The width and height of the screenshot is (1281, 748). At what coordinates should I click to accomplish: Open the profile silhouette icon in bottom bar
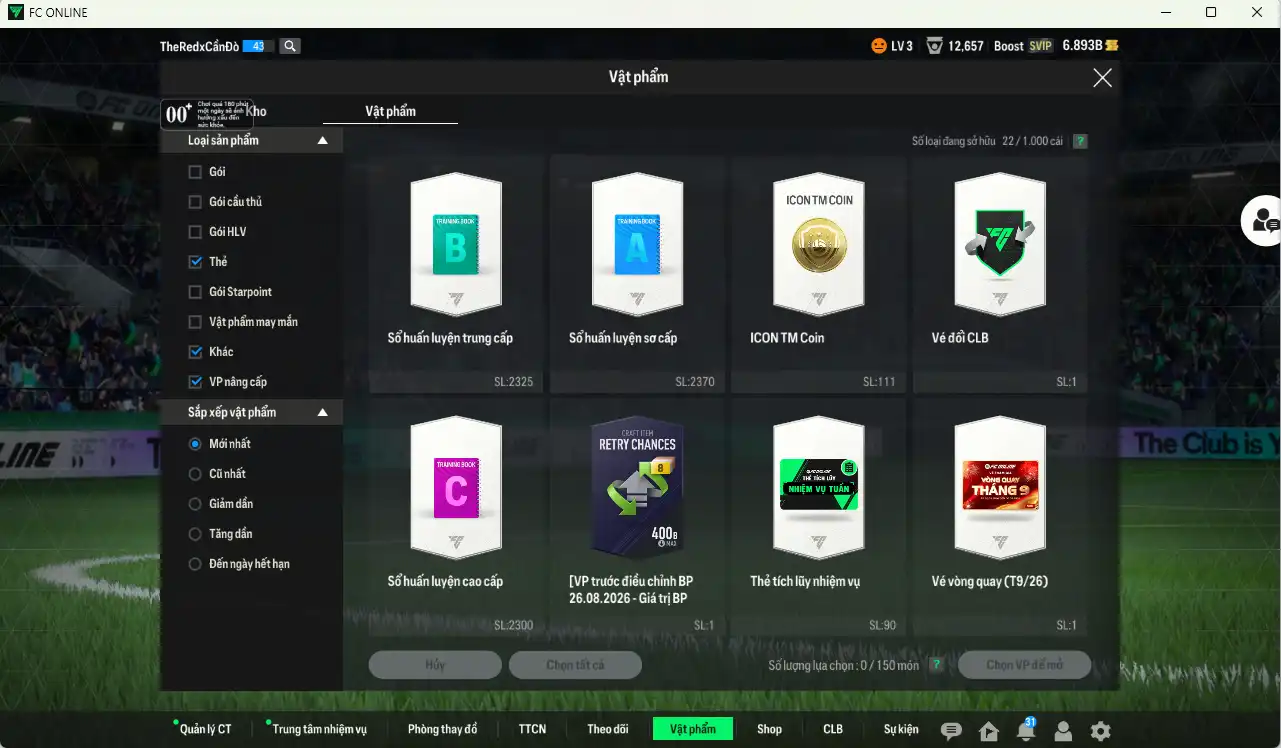(1063, 731)
